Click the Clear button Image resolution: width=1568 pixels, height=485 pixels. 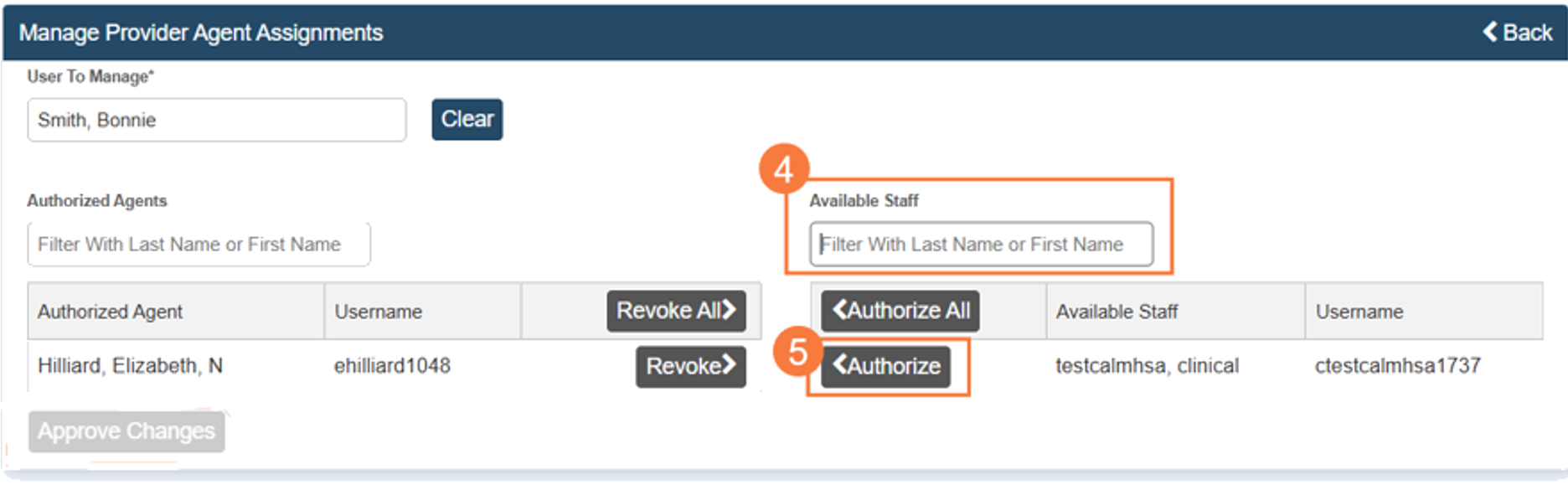pos(467,119)
